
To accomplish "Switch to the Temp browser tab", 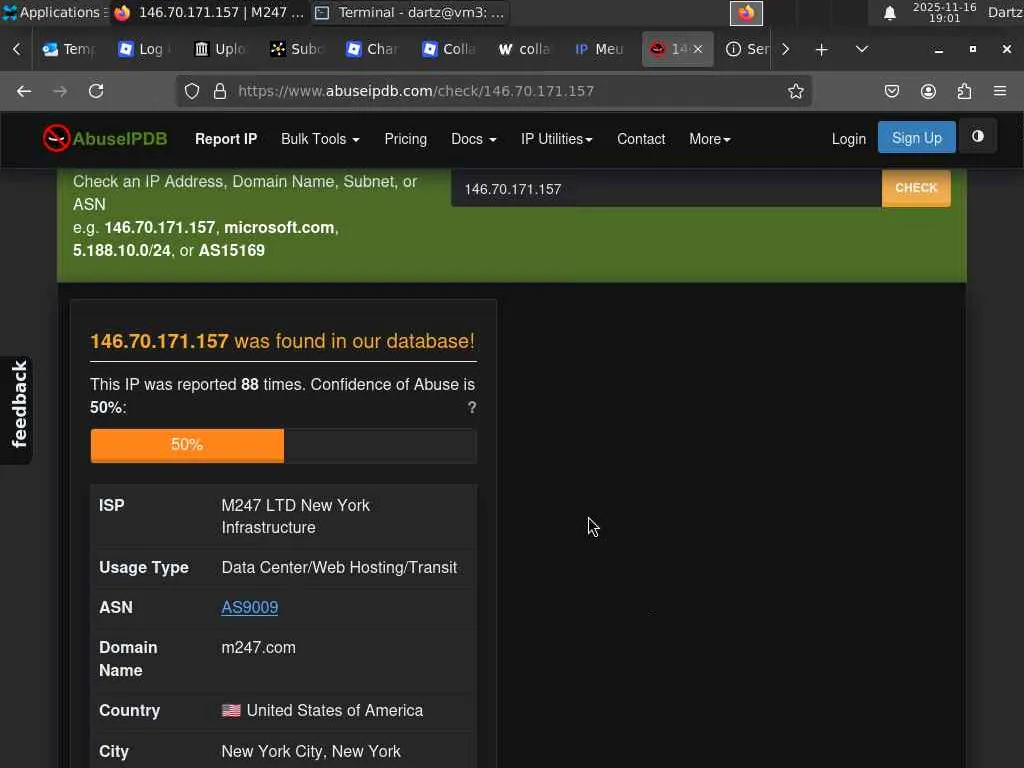I will pyautogui.click(x=70, y=50).
